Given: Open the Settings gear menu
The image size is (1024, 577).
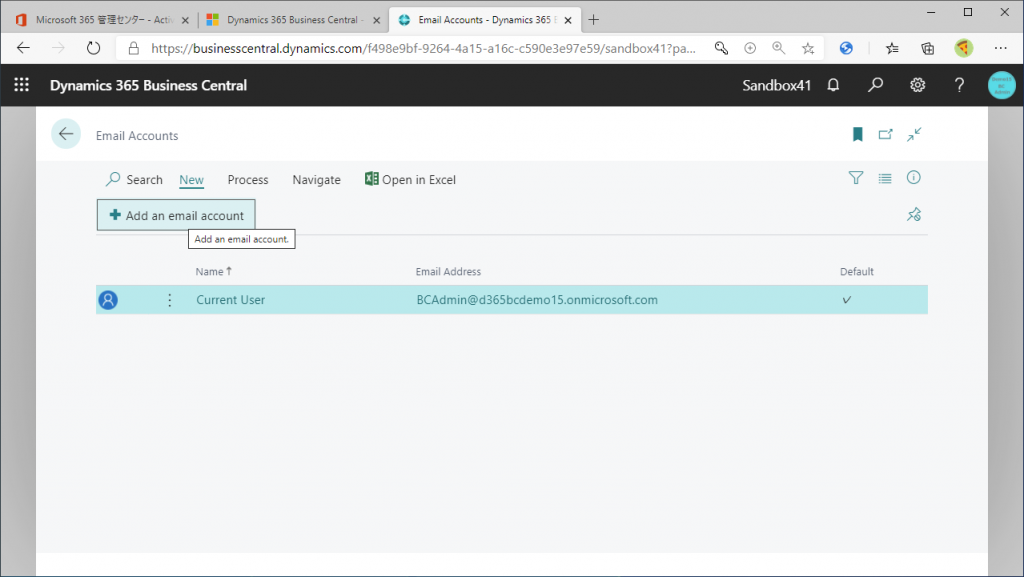Looking at the screenshot, I should [918, 85].
